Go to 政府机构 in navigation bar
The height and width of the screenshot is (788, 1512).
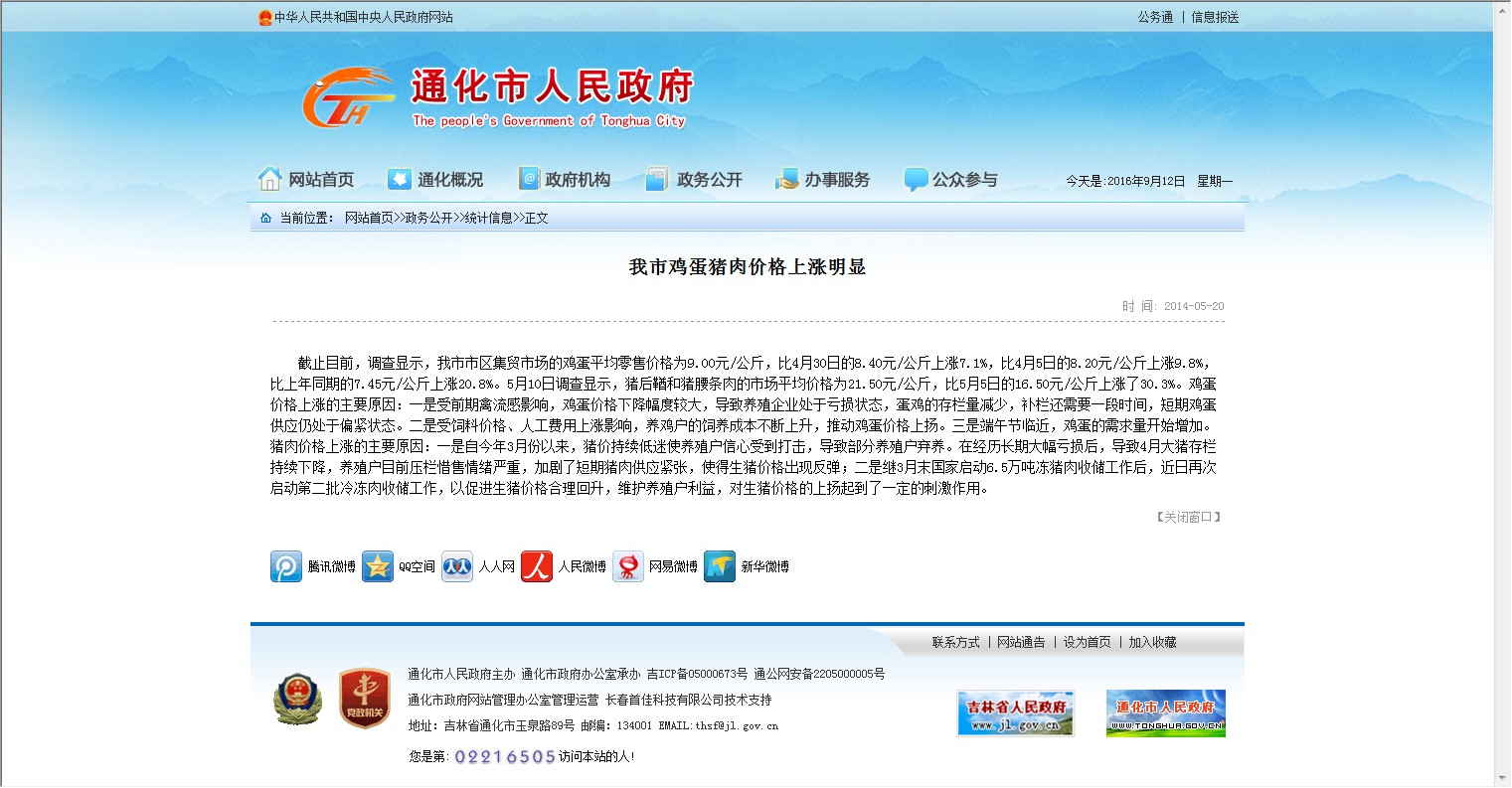pos(565,180)
